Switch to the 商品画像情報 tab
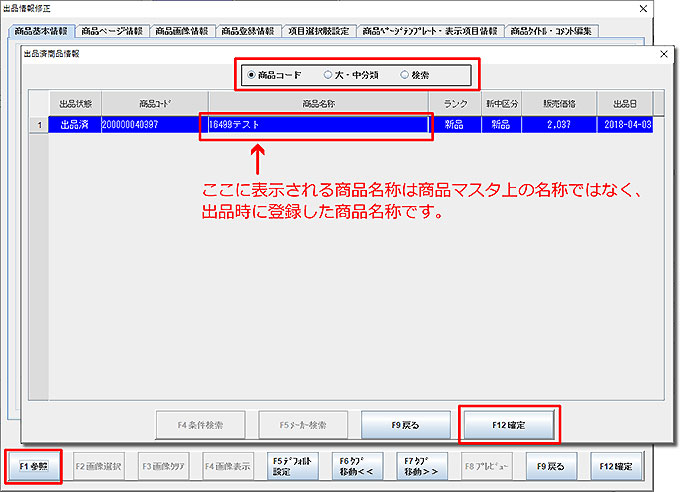This screenshot has width=680, height=492. pos(182,31)
